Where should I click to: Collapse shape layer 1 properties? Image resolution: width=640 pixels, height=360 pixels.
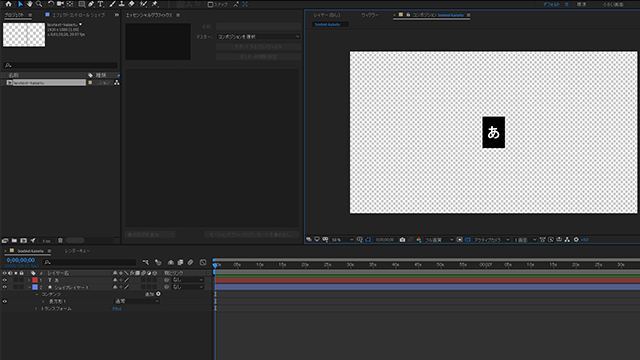tap(29, 287)
